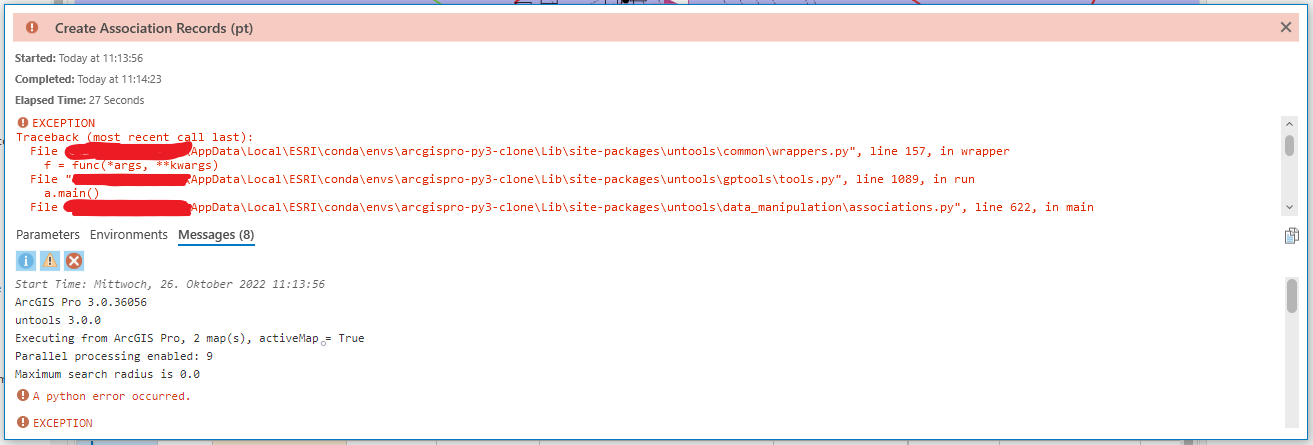Select the associations.py line 622 traceback entry
The image size is (1313, 445).
562,207
